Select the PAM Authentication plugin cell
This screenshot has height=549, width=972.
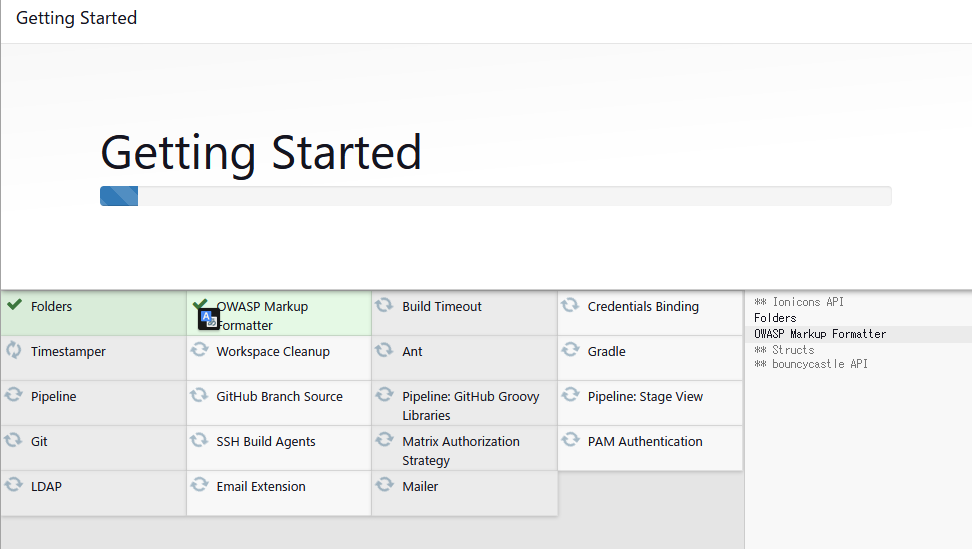tap(650, 448)
